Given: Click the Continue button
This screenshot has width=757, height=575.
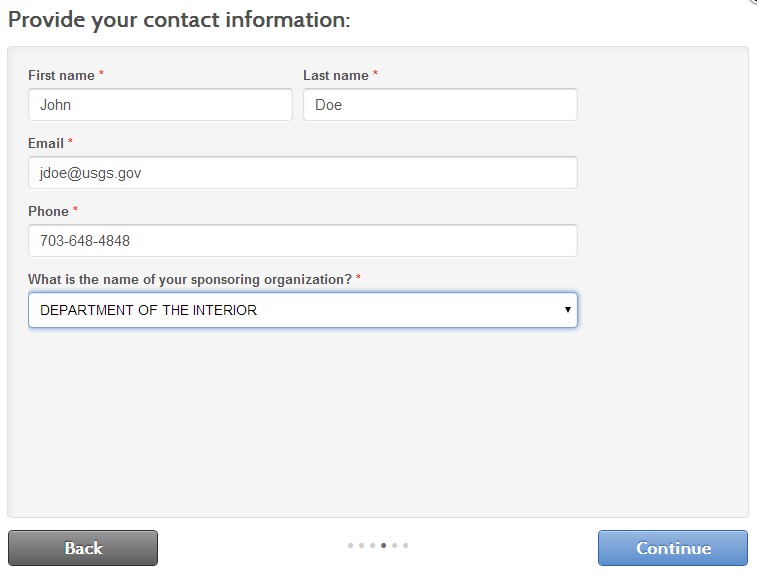Looking at the screenshot, I should point(673,548).
